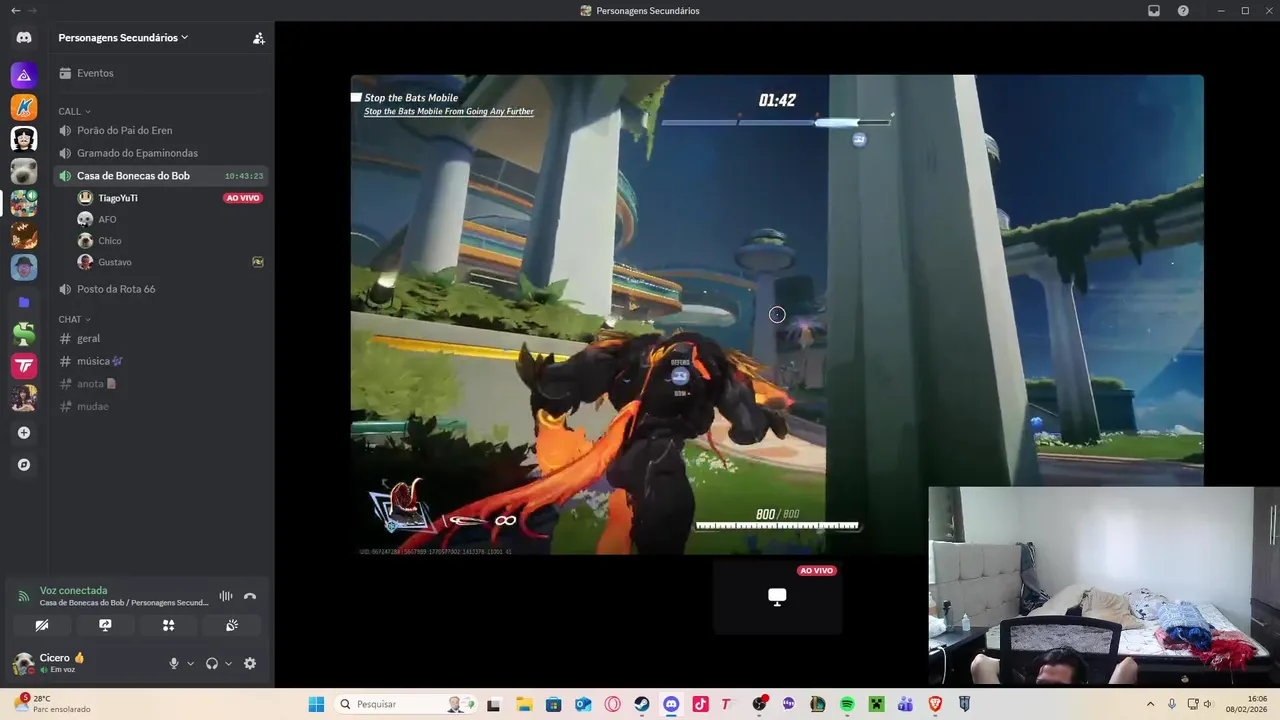This screenshot has height=720, width=1280.
Task: Deafen audio using the headphones icon
Action: 211,663
